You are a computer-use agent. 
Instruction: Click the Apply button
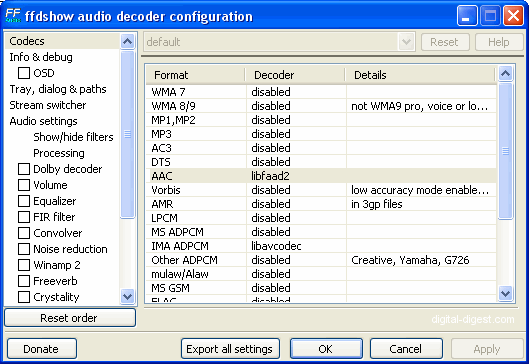487,349
